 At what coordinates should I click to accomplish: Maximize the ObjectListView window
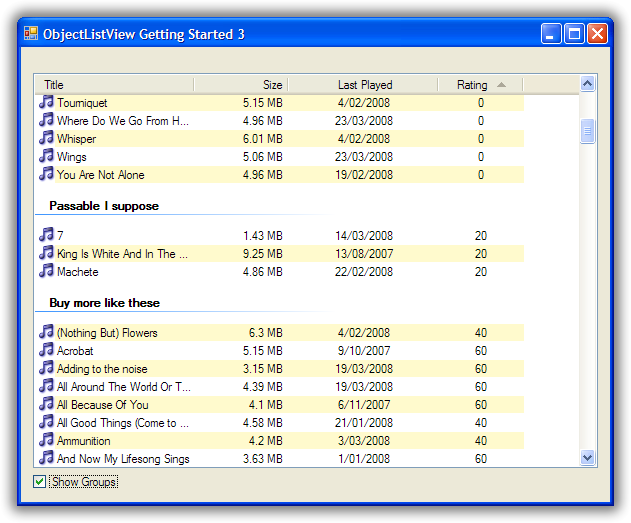click(574, 33)
